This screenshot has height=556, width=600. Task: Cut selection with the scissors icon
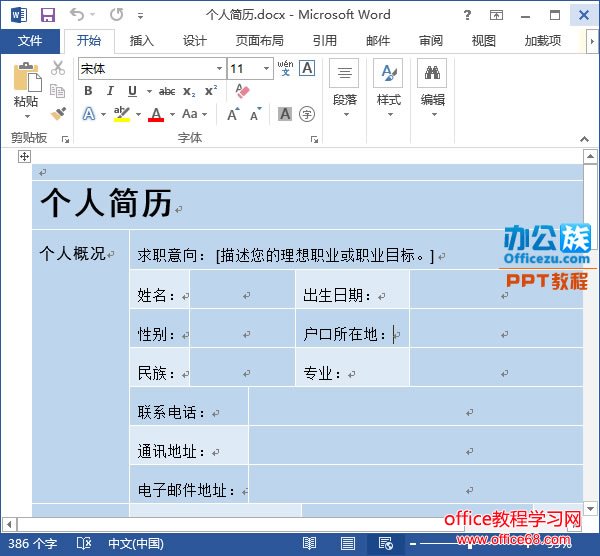pos(58,68)
